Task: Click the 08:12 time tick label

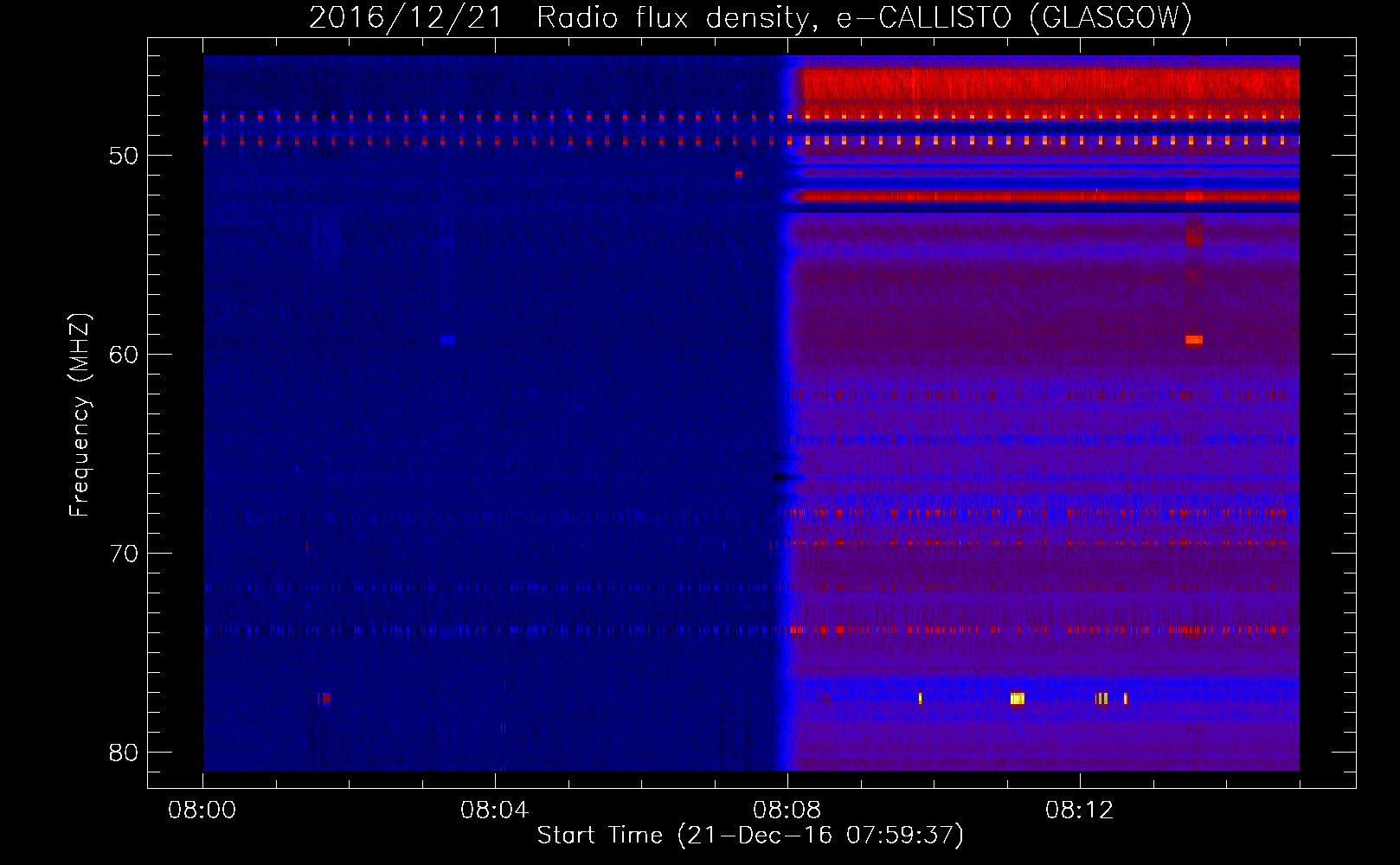Action: click(1079, 811)
